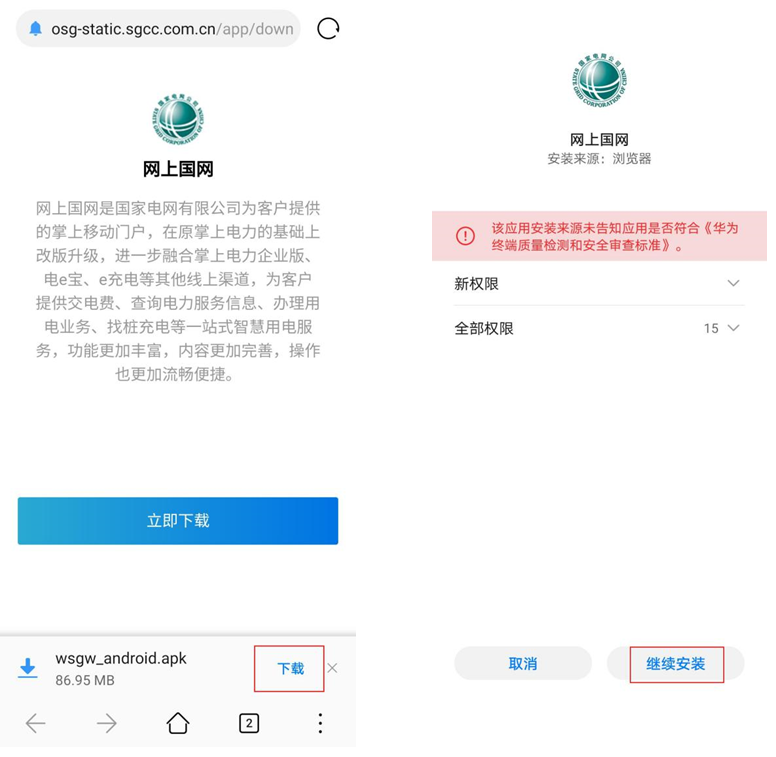Image resolution: width=776 pixels, height=757 pixels.
Task: Open the three-dot browser menu
Action: click(320, 723)
